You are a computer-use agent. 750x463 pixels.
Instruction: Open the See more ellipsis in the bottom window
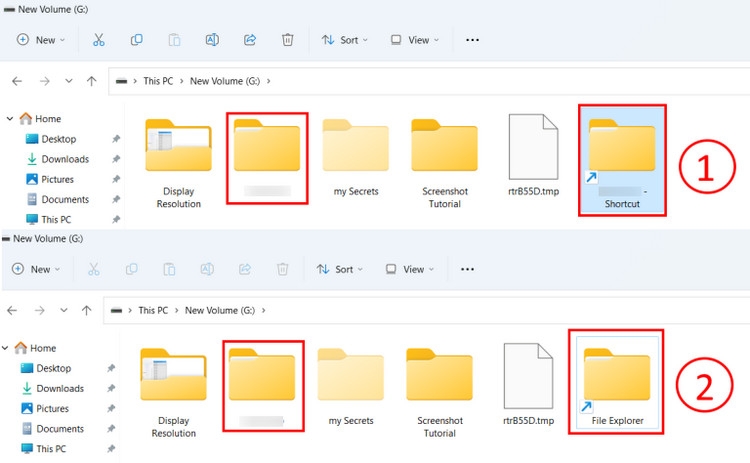(467, 269)
